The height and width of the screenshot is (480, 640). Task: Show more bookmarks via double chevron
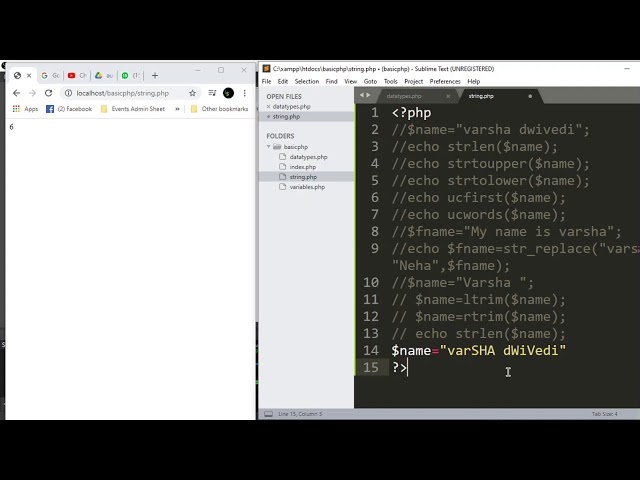pos(177,109)
